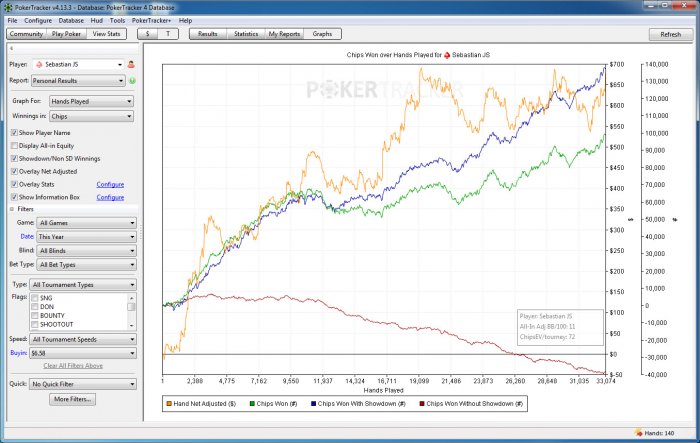Switch to the Community tab

pyautogui.click(x=26, y=34)
